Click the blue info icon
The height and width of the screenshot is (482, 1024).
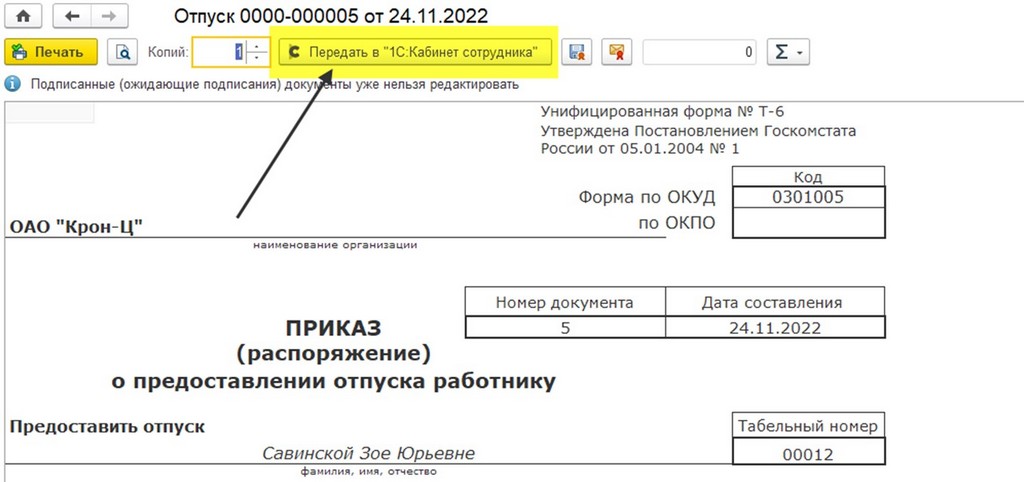click(13, 84)
